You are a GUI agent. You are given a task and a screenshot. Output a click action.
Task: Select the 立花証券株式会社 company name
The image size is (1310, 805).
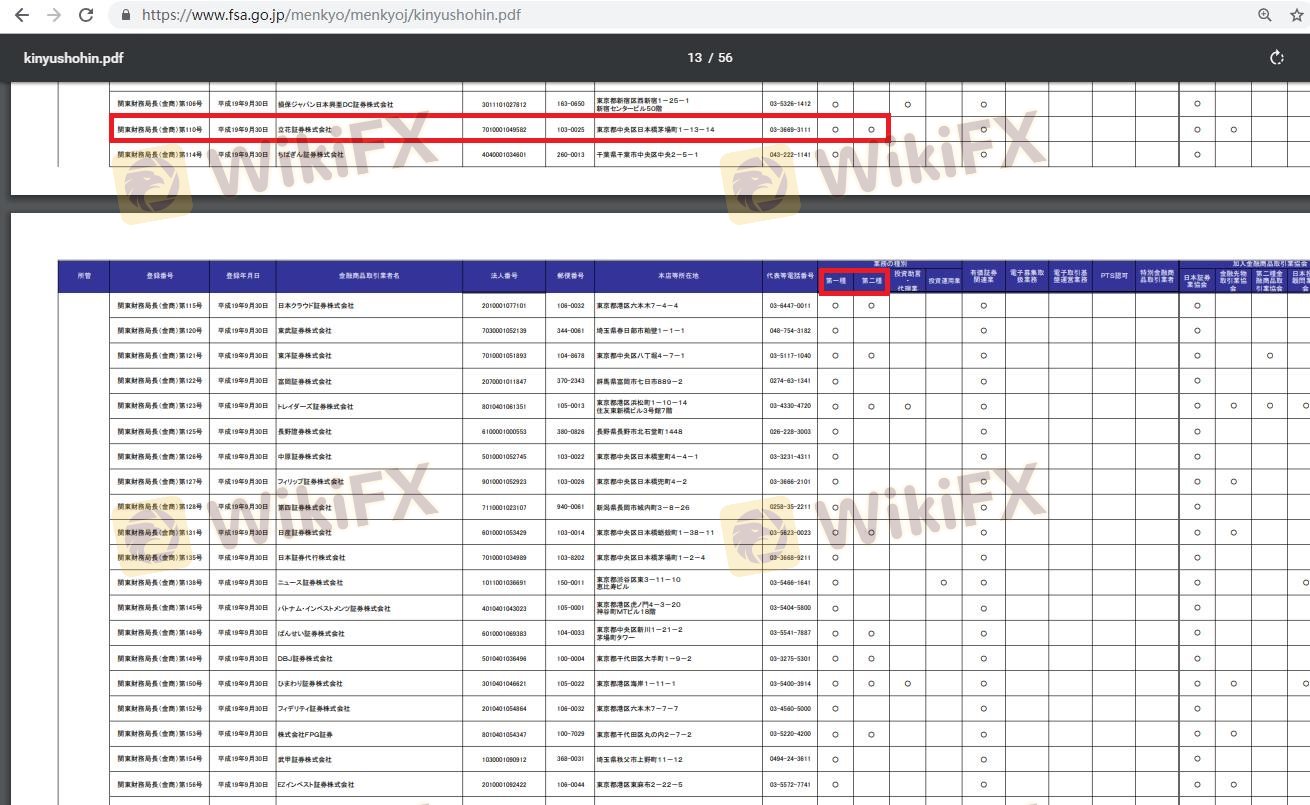point(304,130)
